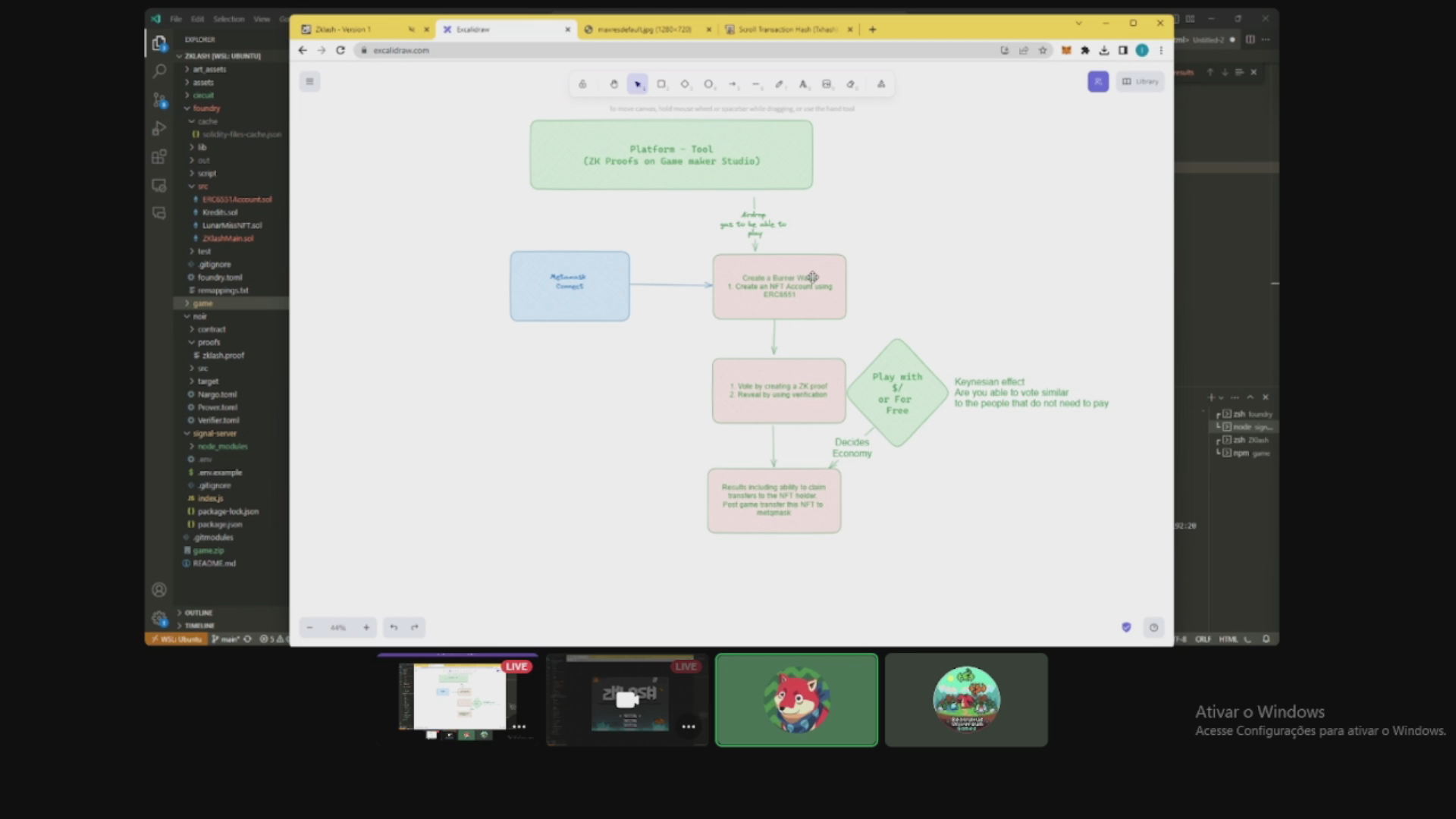Open VS Code Source Control view

point(159,99)
